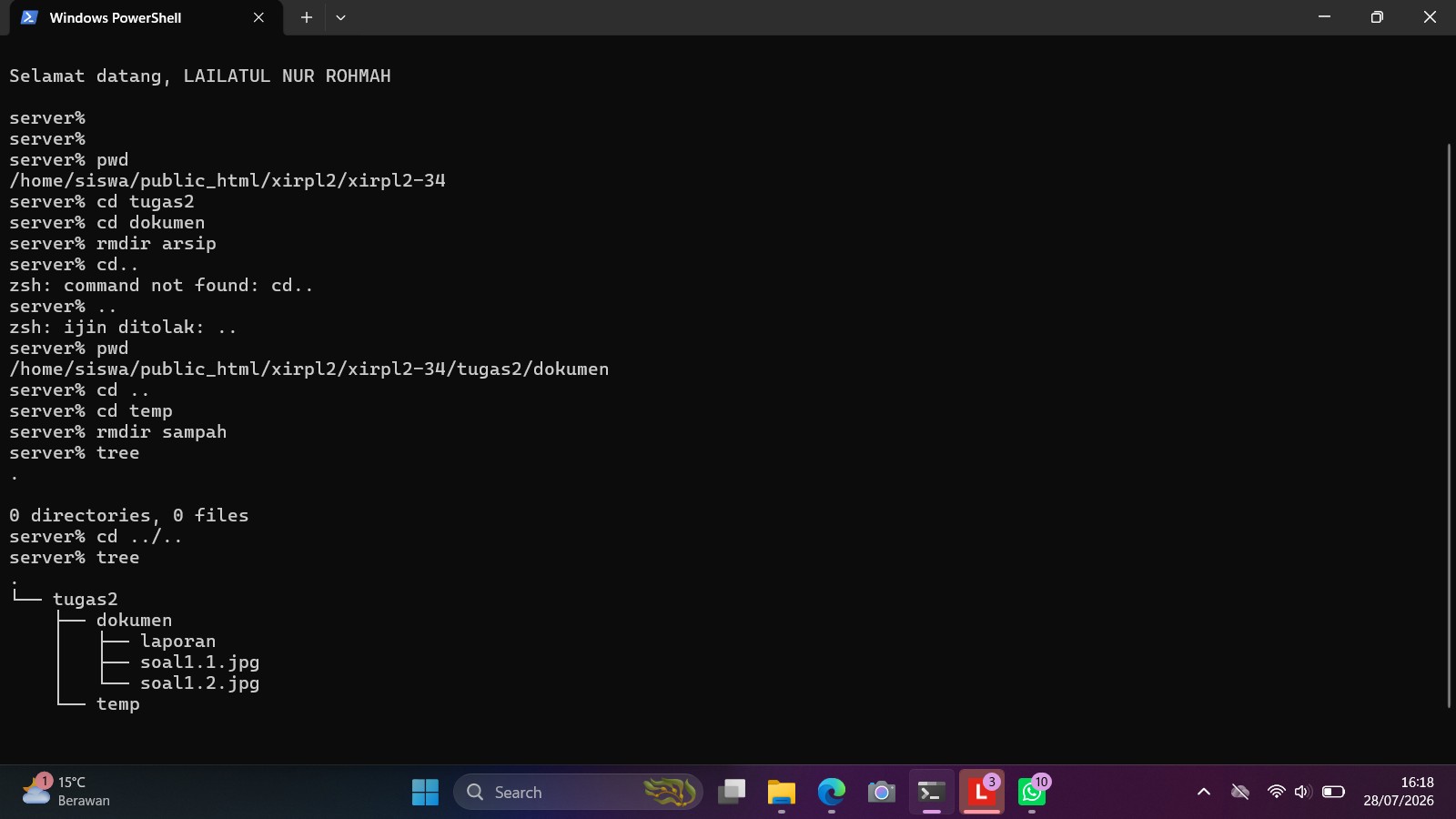1456x819 pixels.
Task: Click the path '/home/siswa/public_html/xirpl2/xirpl2-34/tugas2/dokumen'
Action: 309,369
